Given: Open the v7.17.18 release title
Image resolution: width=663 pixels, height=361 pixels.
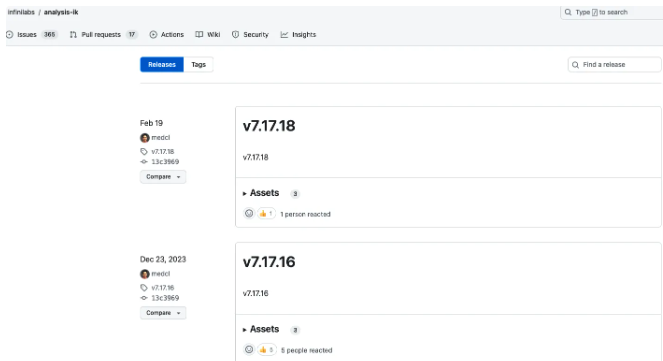Looking at the screenshot, I should pyautogui.click(x=269, y=126).
